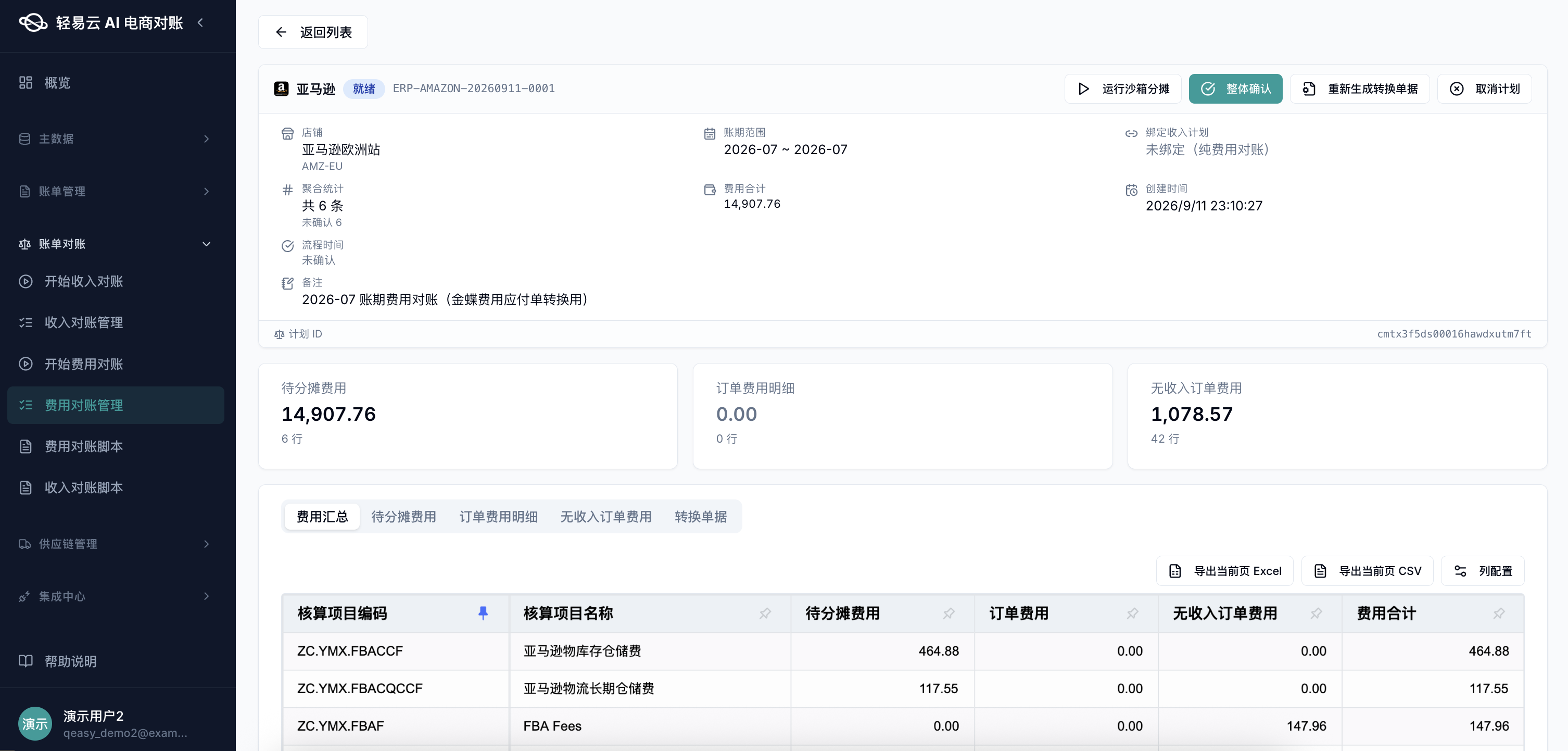
Task: Switch to the 订单费用明细 tab
Action: coord(498,517)
